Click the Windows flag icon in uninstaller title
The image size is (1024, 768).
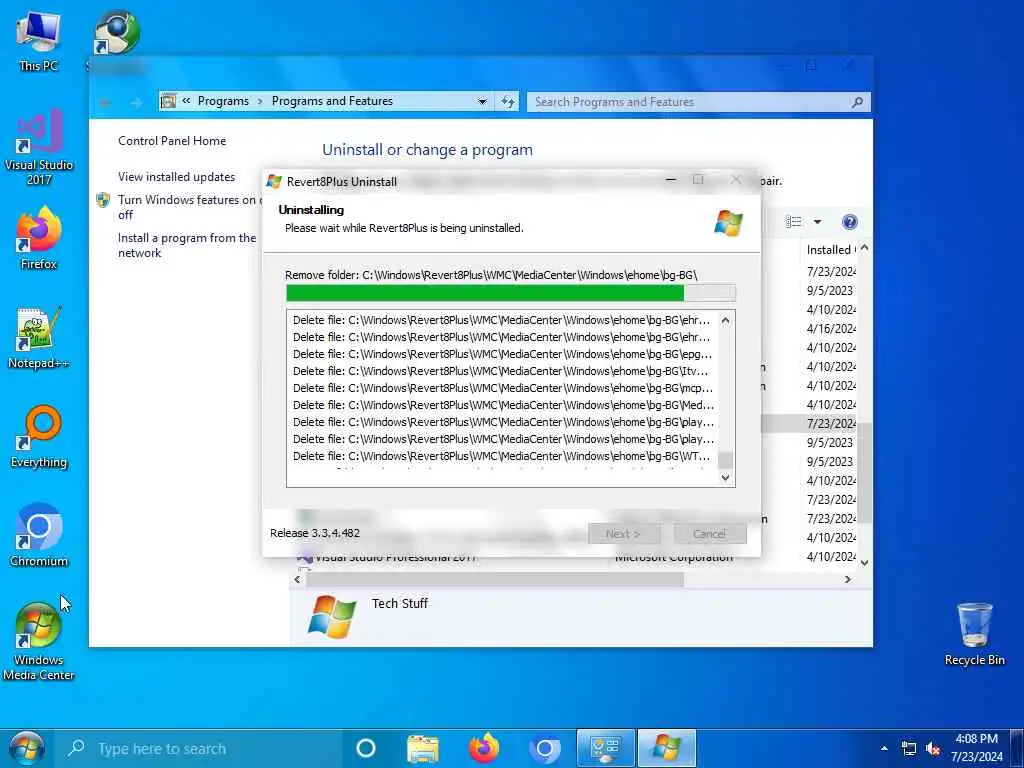pos(274,182)
